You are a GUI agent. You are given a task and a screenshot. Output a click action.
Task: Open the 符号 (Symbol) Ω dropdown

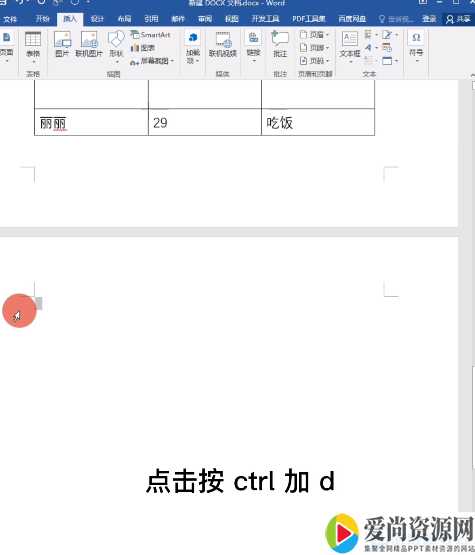click(416, 47)
